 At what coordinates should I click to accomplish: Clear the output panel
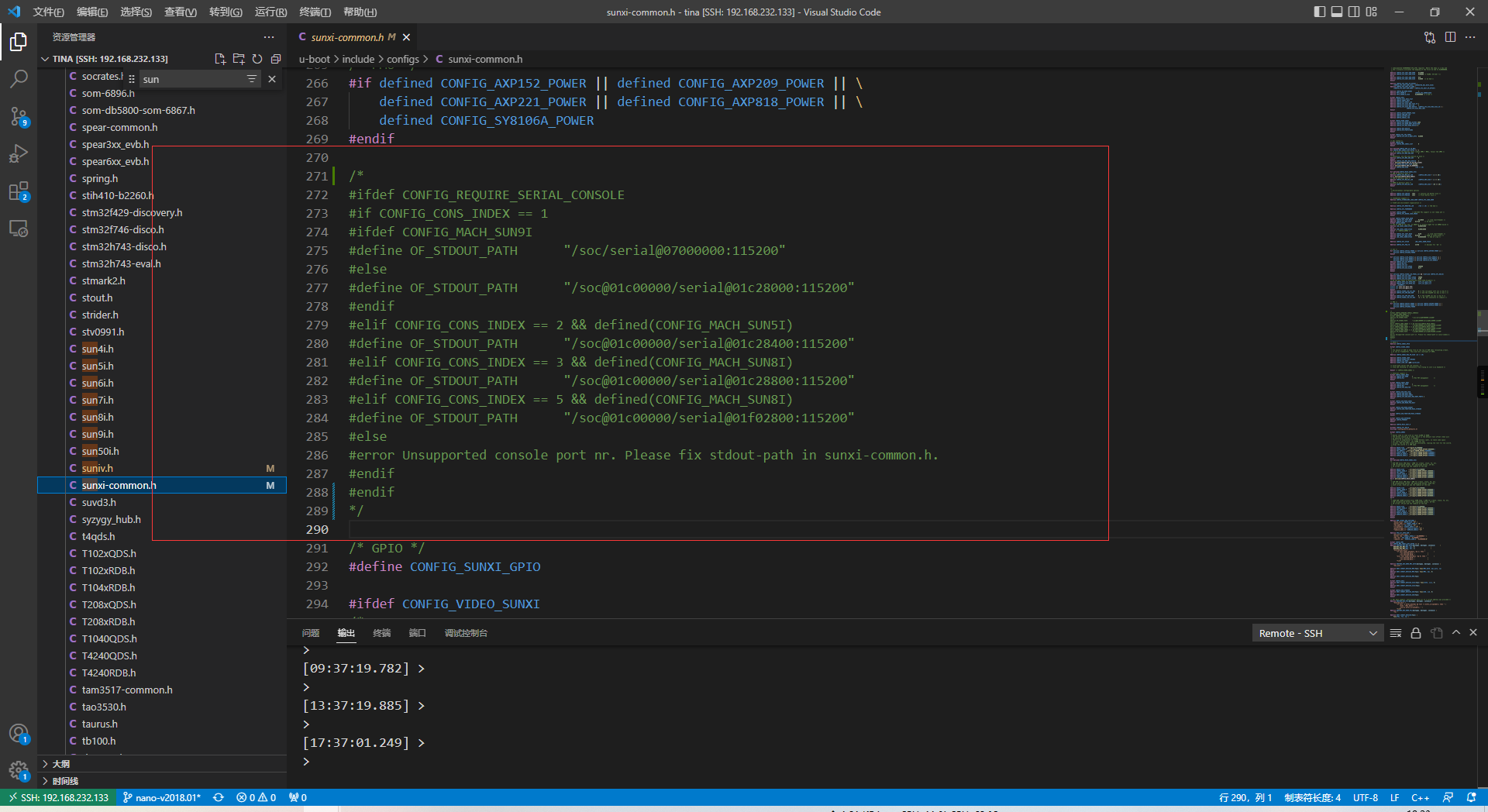[x=1396, y=633]
